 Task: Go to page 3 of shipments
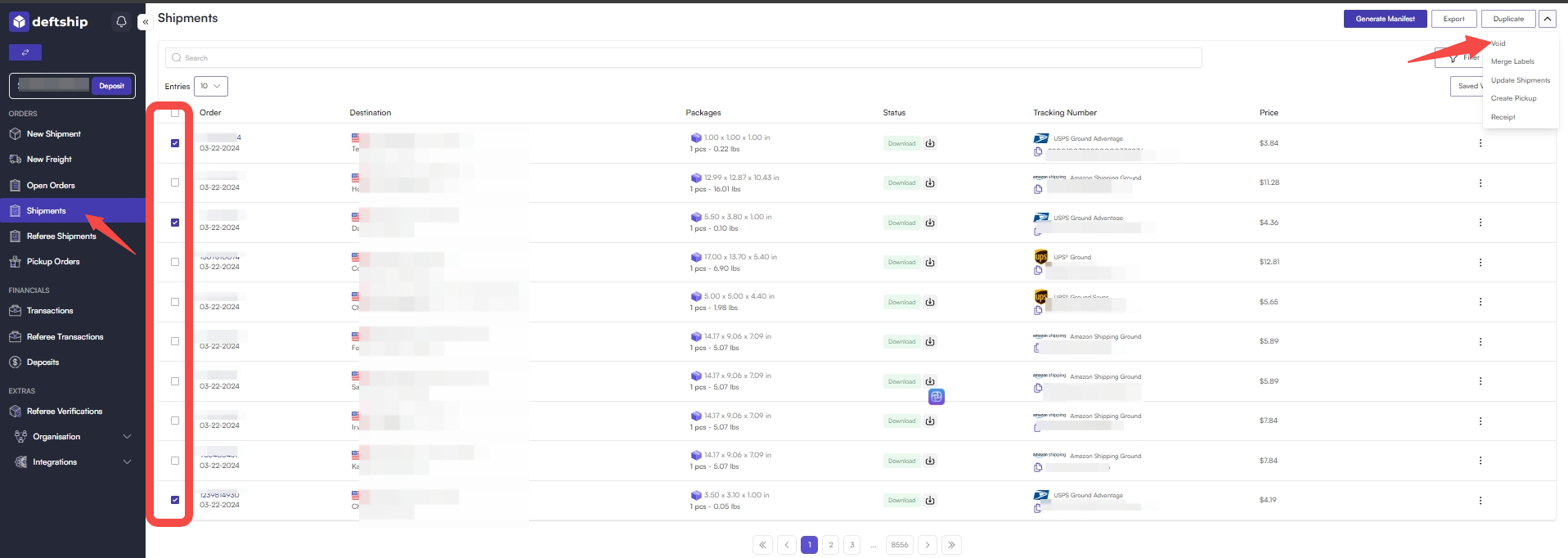[x=851, y=545]
